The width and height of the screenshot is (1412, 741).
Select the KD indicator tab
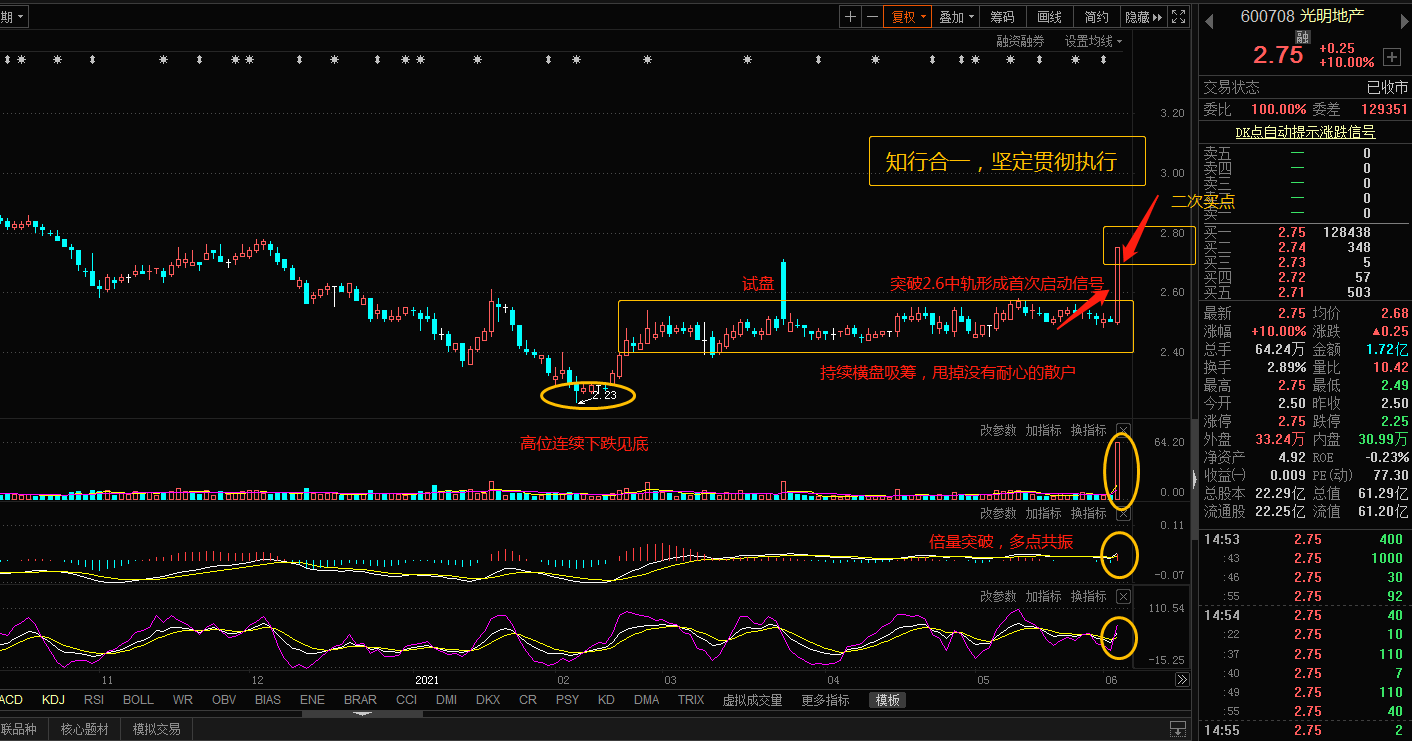[606, 700]
